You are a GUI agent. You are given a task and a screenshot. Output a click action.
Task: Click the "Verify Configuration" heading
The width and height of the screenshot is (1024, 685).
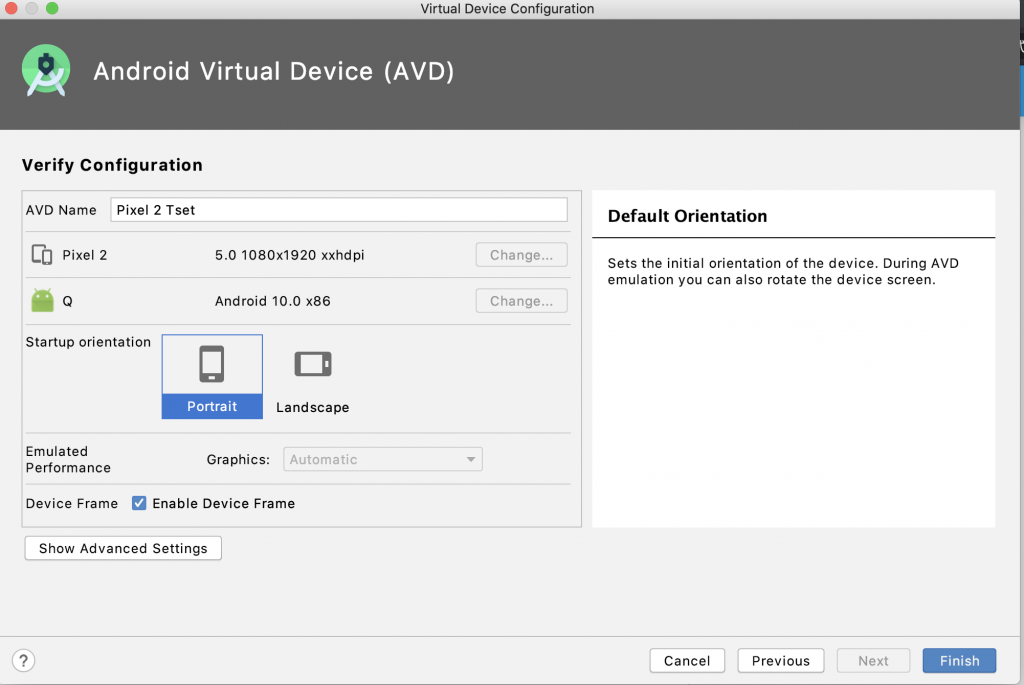(x=112, y=165)
